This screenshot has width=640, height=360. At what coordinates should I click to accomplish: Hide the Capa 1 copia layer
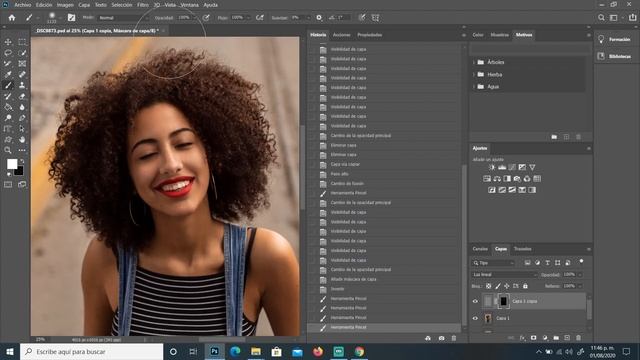pyautogui.click(x=475, y=301)
